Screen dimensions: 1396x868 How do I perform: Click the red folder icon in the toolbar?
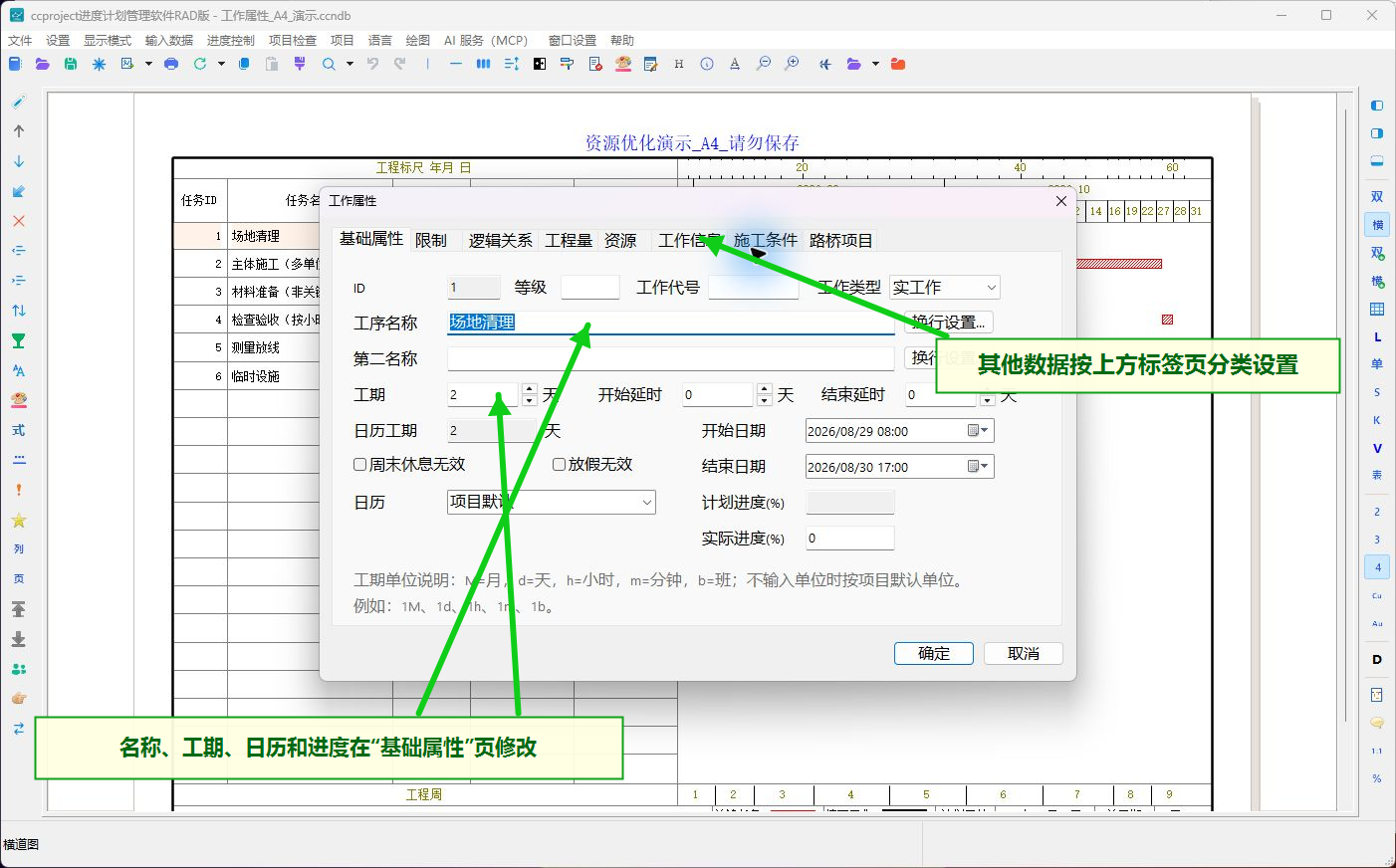click(x=898, y=64)
